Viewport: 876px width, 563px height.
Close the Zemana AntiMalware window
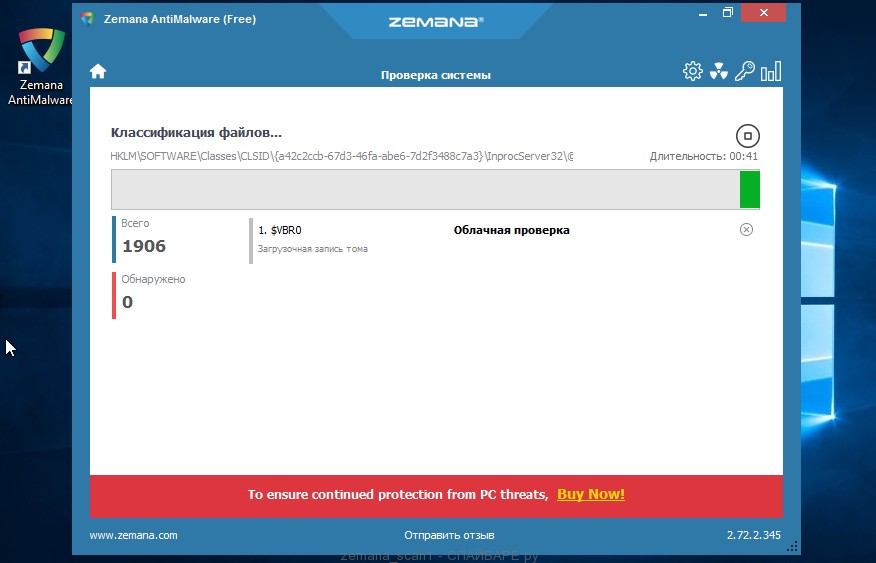point(763,12)
